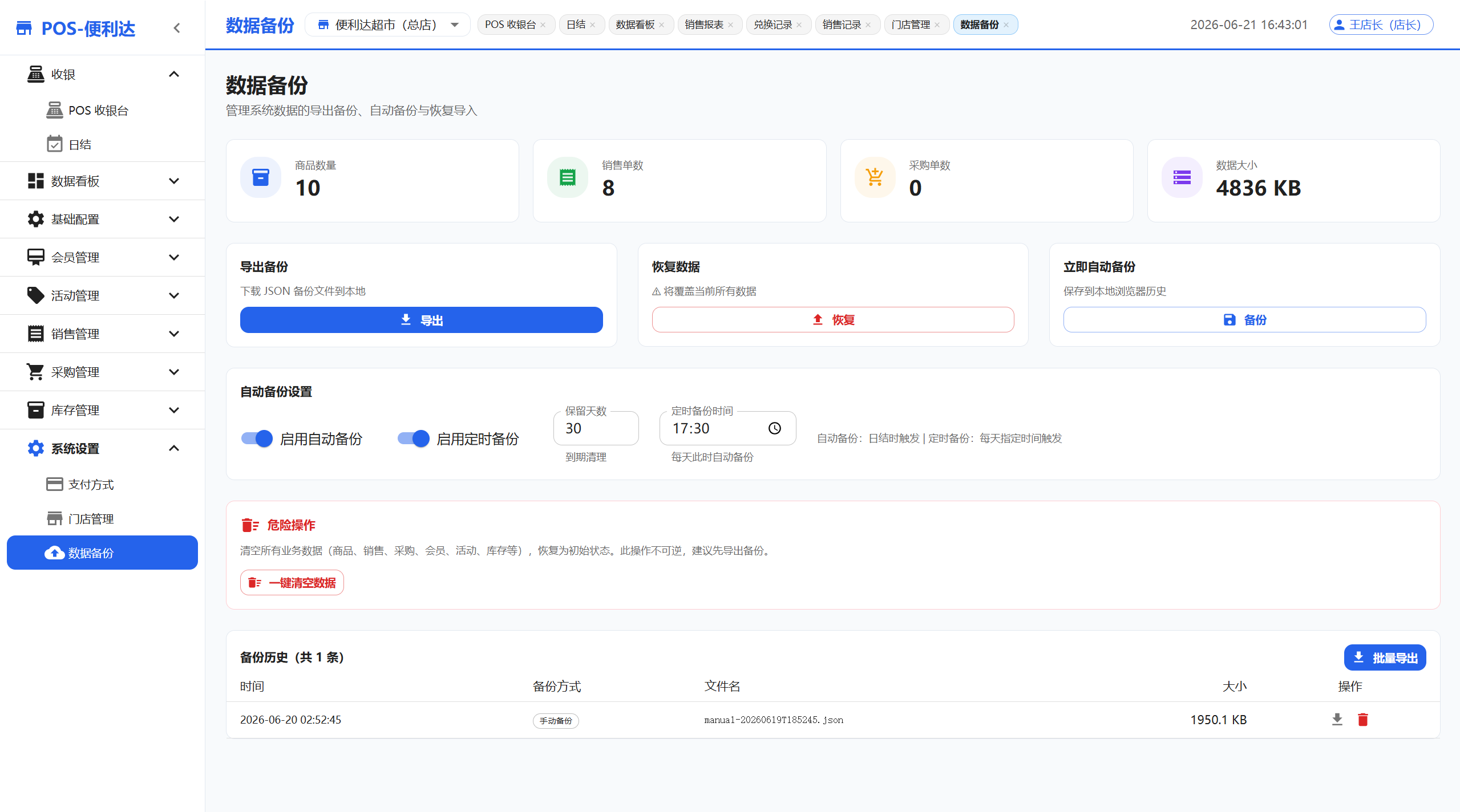Click the 定时备份时间 input field

click(727, 428)
